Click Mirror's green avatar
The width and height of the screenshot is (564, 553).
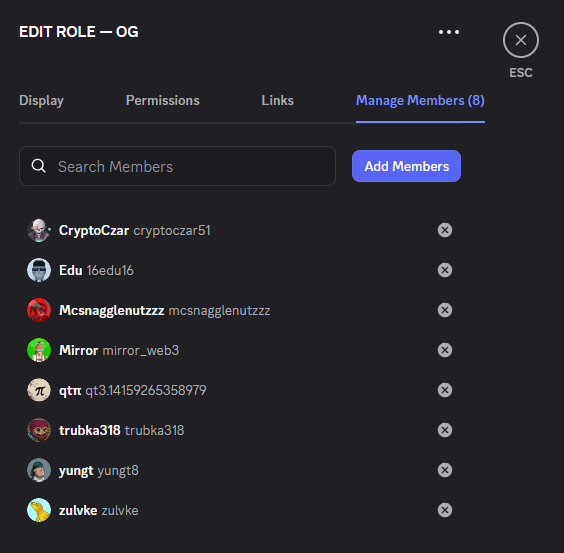(x=39, y=350)
